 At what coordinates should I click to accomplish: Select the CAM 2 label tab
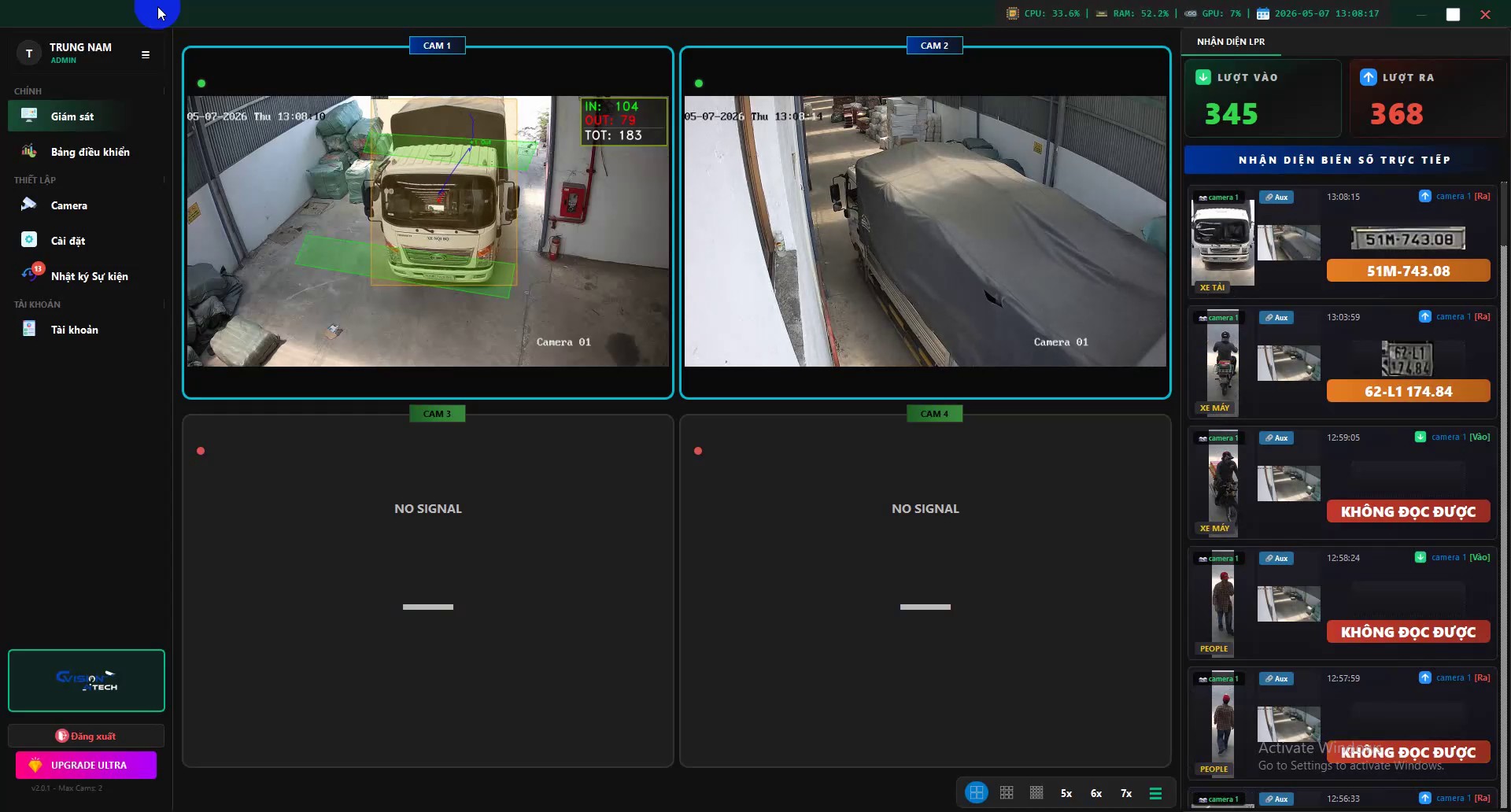click(x=934, y=46)
